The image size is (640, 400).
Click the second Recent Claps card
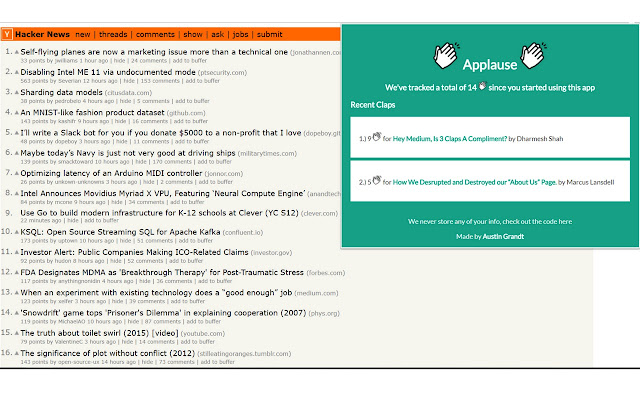(x=490, y=181)
